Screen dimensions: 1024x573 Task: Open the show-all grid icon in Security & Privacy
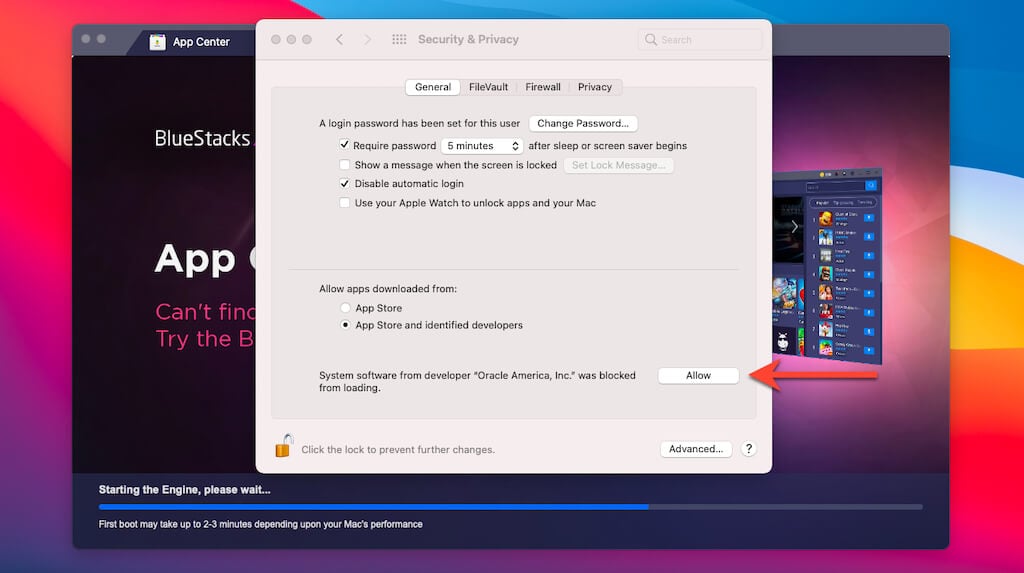399,40
